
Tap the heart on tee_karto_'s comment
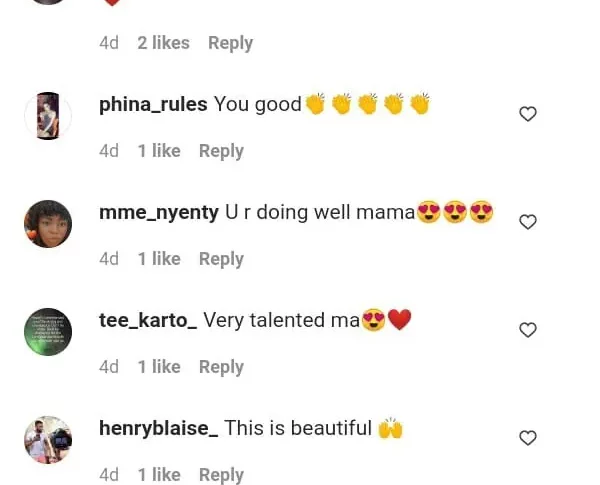(x=528, y=330)
